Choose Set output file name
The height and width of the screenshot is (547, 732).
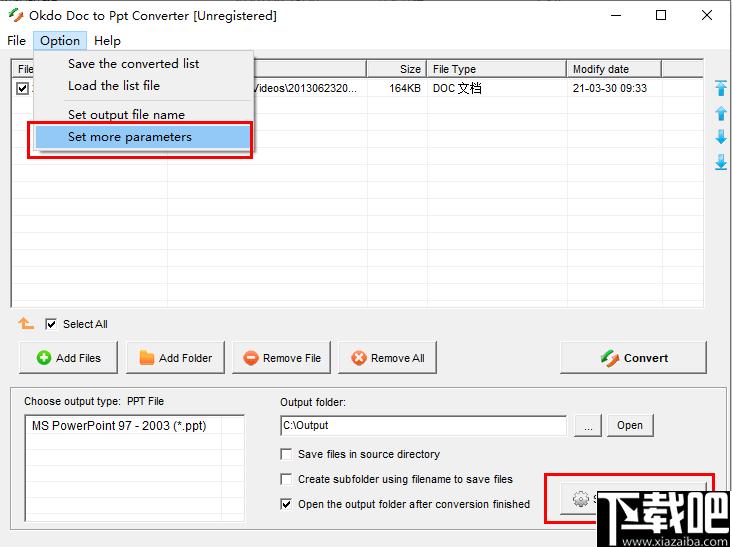[127, 115]
